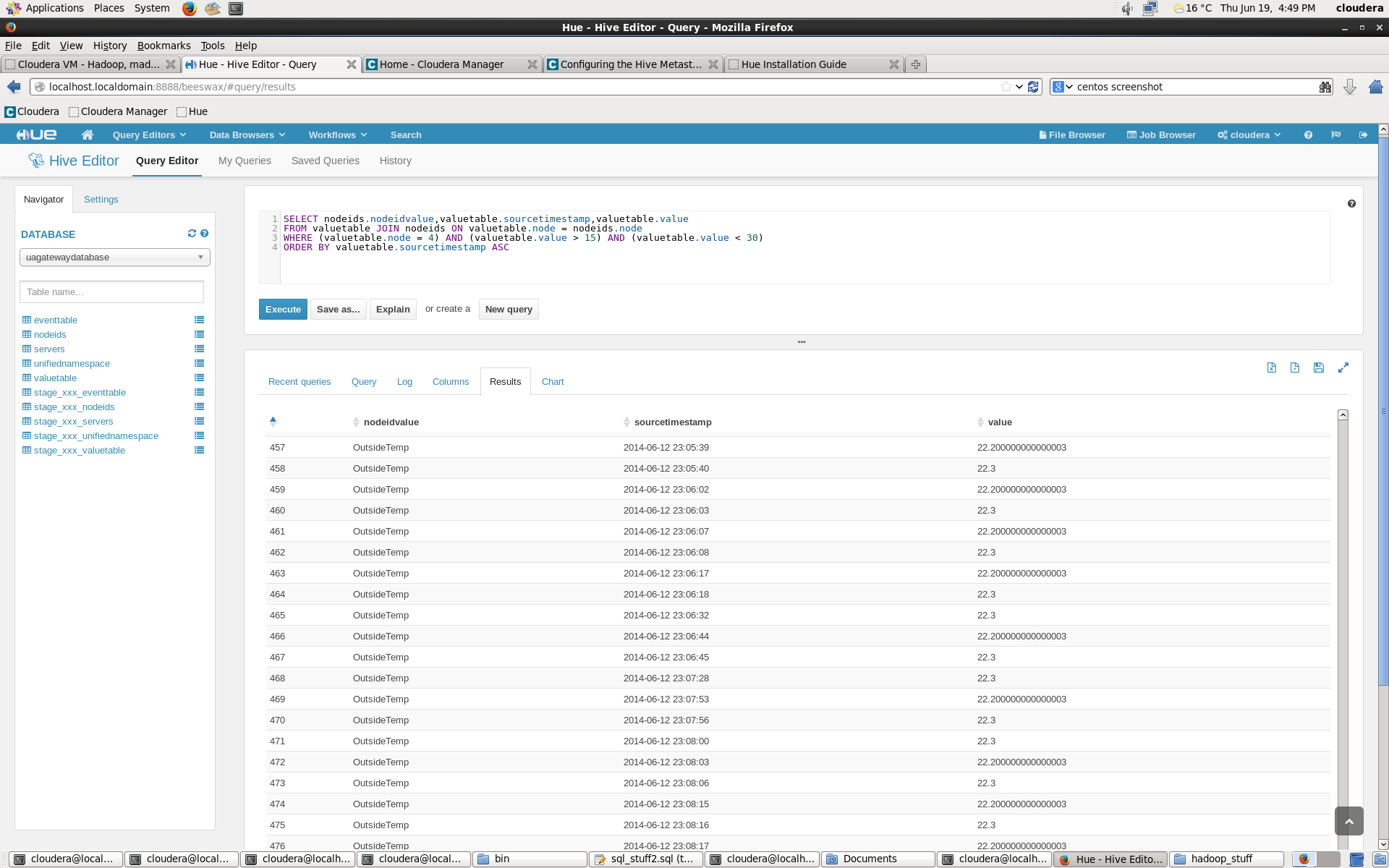Click Table name filter field
The height and width of the screenshot is (868, 1389).
click(x=111, y=292)
